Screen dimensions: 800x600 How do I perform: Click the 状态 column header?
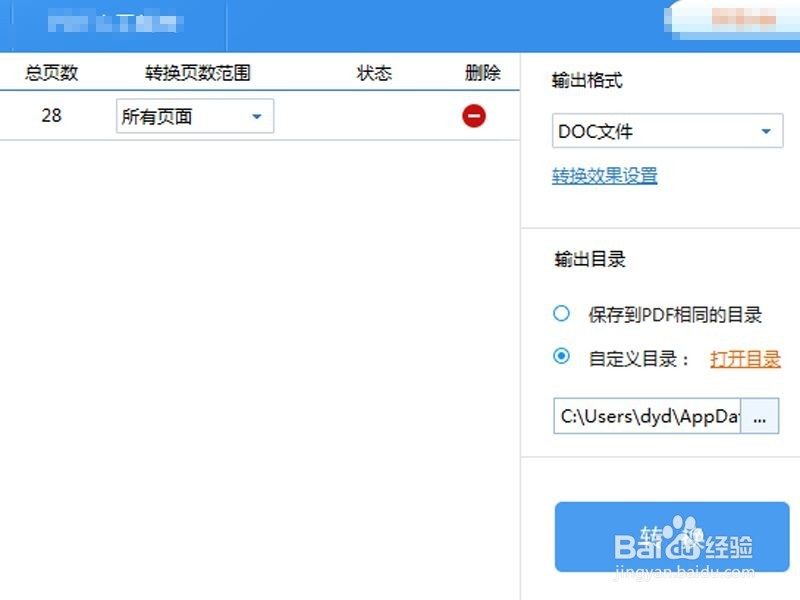pyautogui.click(x=375, y=72)
